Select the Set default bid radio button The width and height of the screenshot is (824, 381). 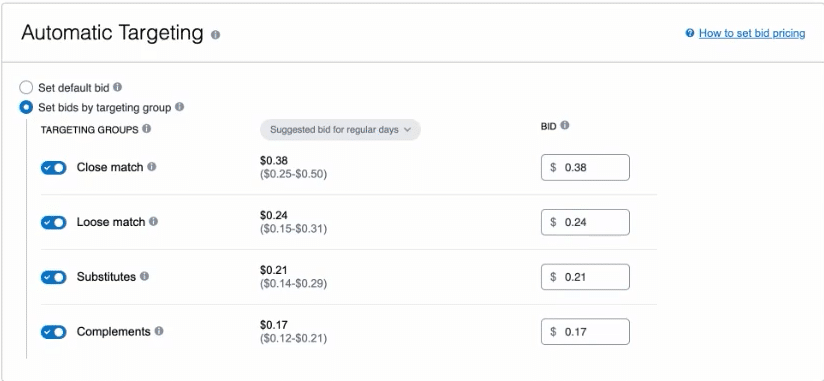coord(26,87)
